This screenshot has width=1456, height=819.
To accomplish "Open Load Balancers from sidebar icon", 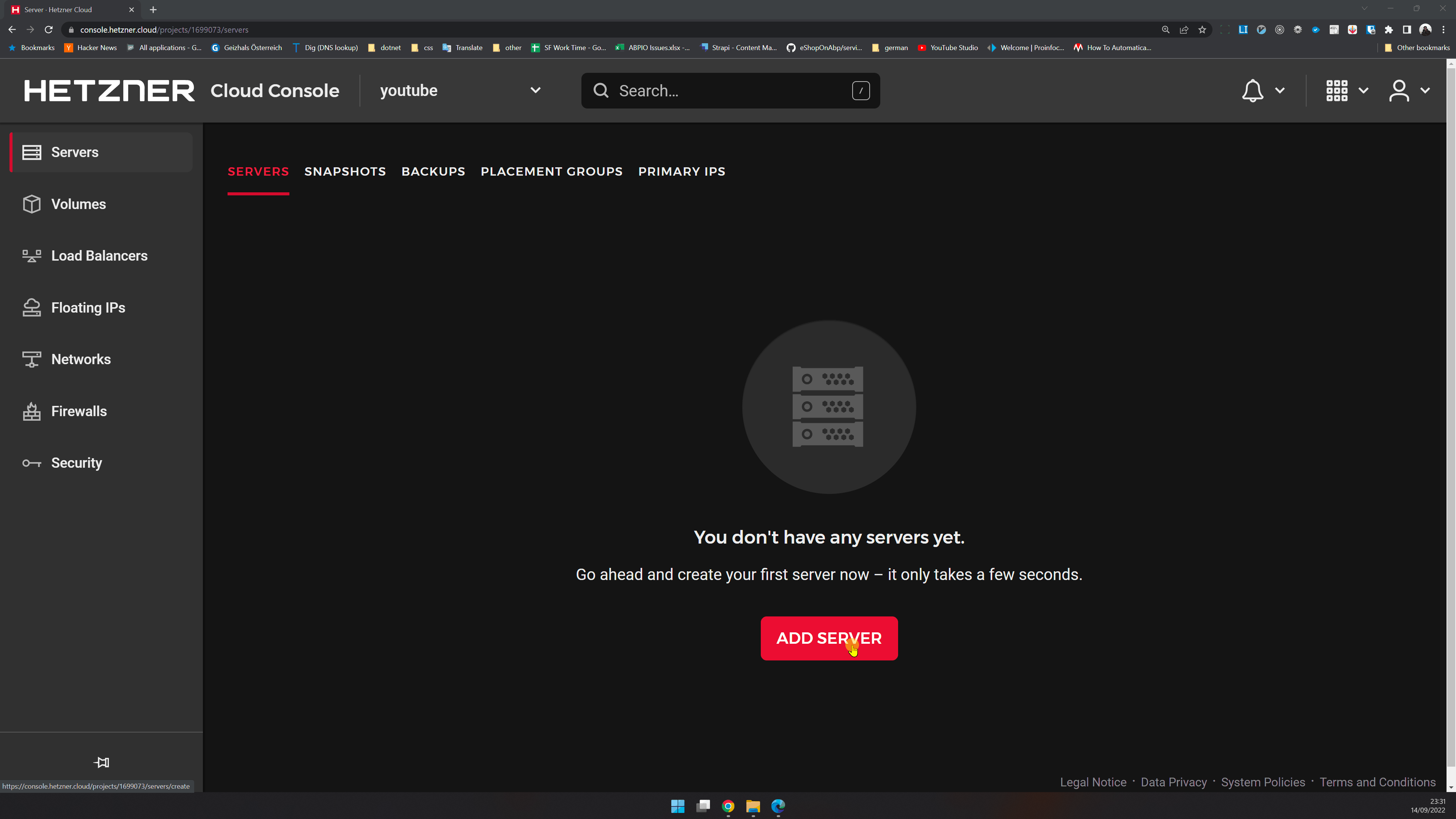I will click(31, 256).
